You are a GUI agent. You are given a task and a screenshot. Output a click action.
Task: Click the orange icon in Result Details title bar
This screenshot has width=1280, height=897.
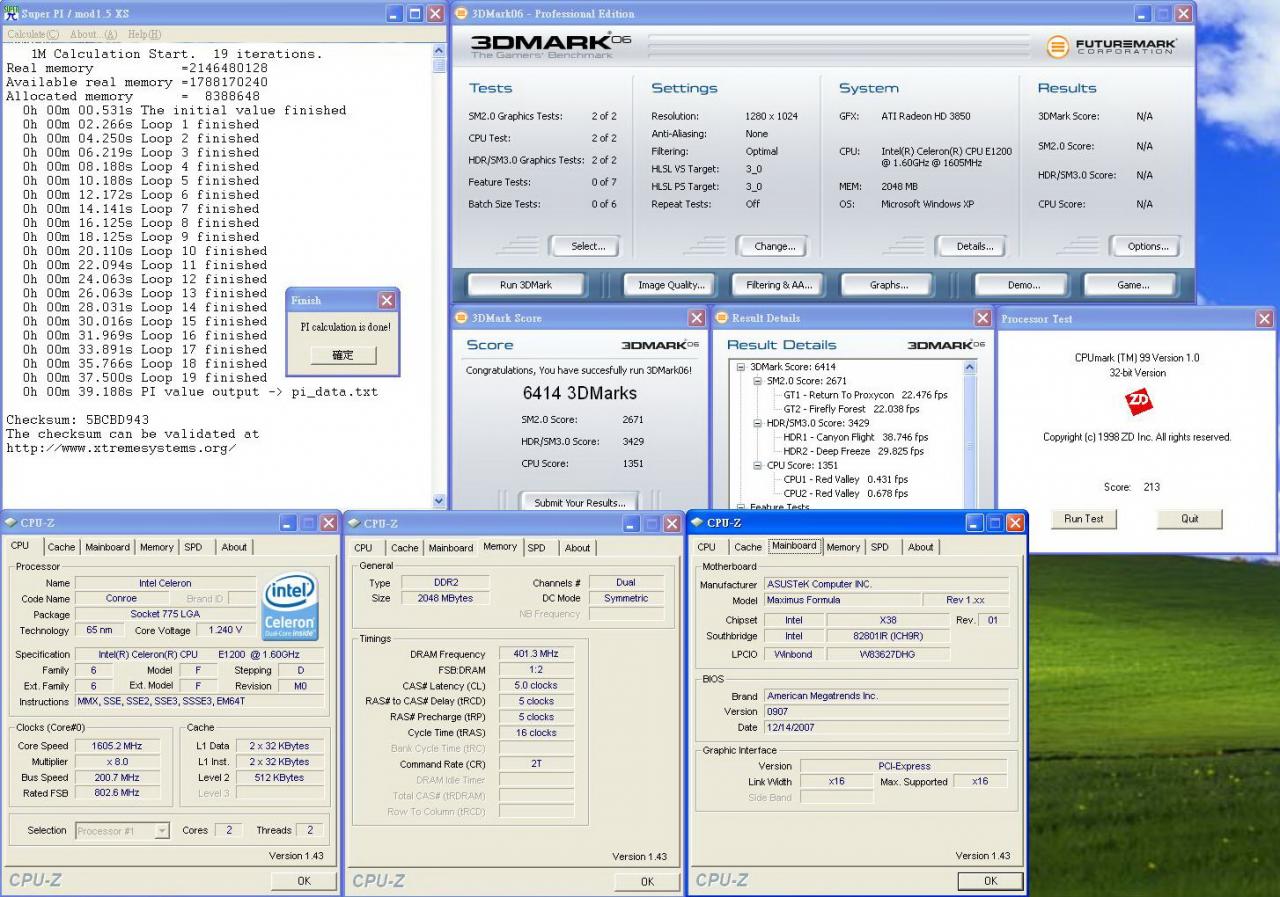[722, 318]
